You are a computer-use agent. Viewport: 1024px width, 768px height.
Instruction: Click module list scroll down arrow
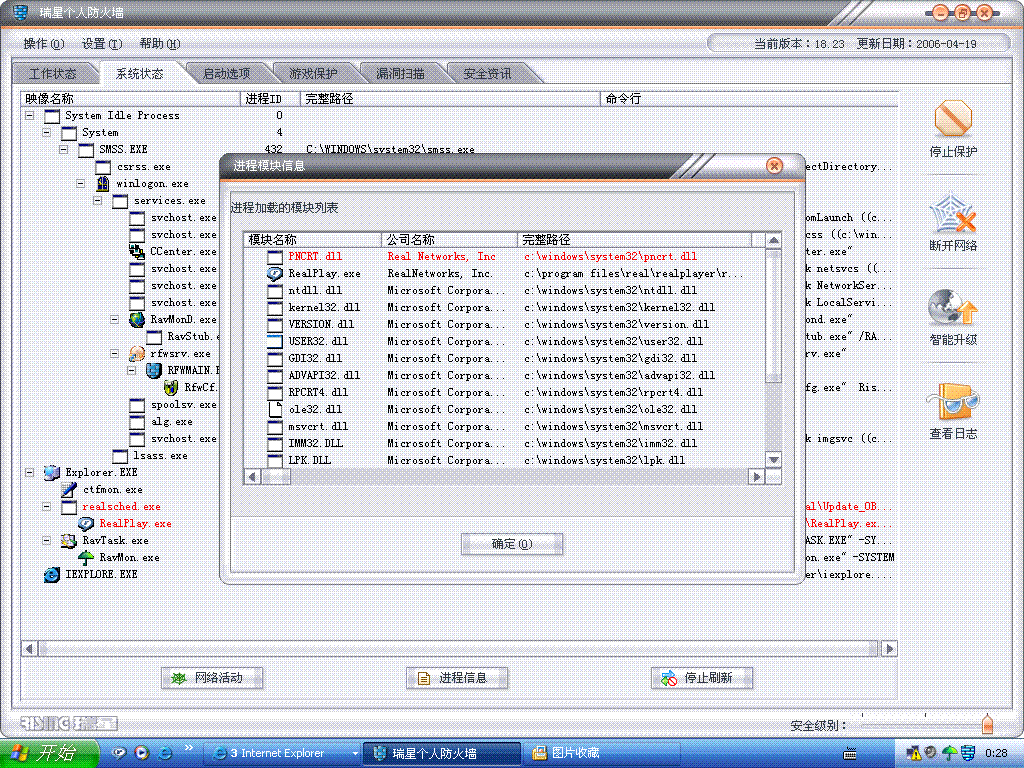point(773,460)
